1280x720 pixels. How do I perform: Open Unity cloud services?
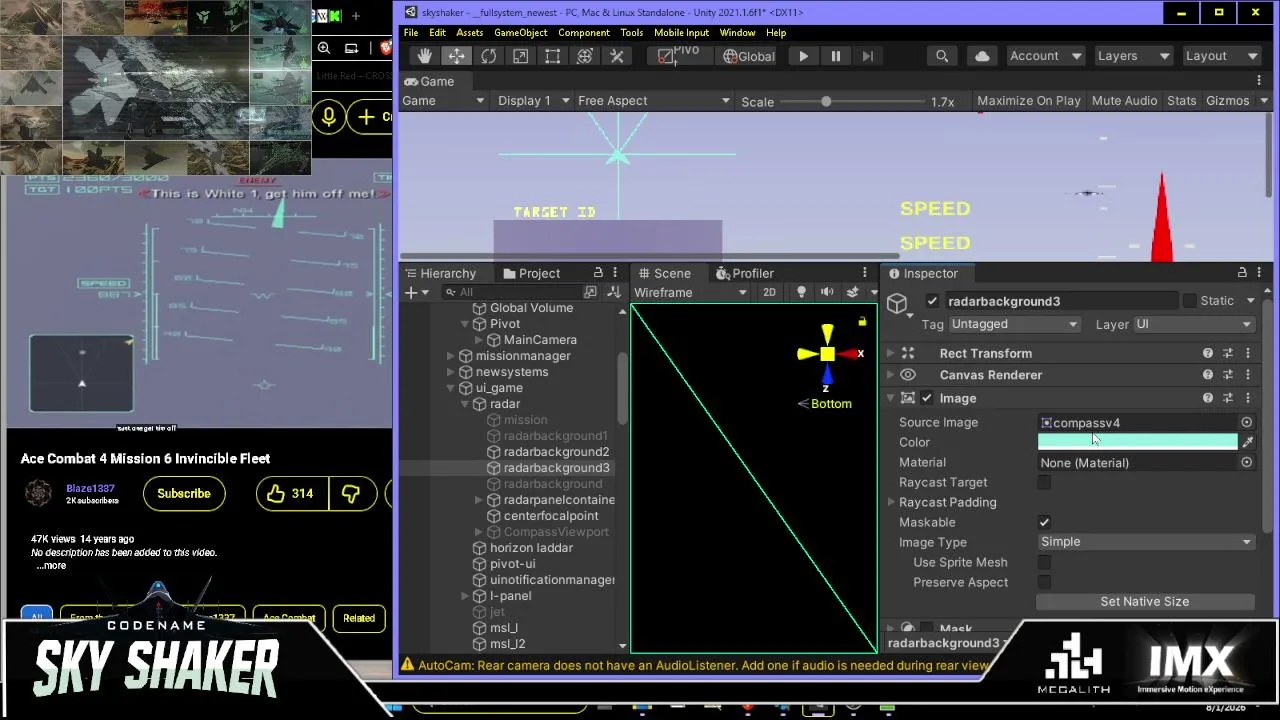pos(982,56)
